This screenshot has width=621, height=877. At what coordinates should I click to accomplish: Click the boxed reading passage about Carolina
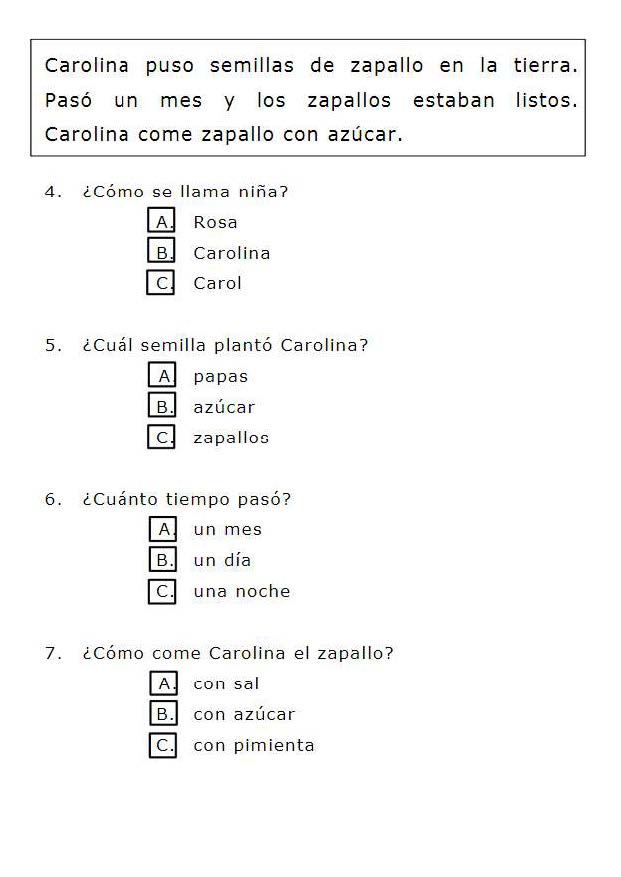click(308, 99)
